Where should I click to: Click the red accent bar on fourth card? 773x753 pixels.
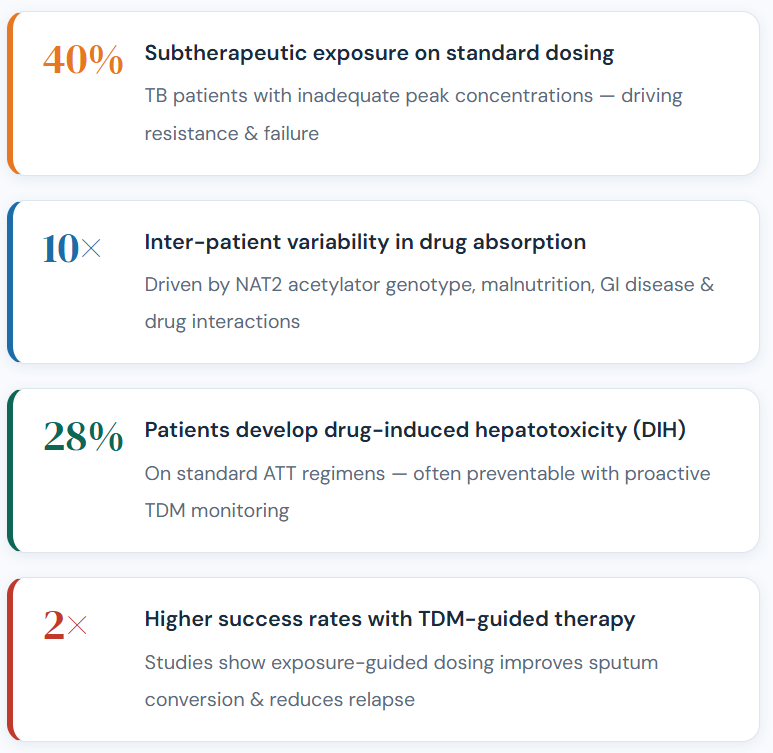11,659
